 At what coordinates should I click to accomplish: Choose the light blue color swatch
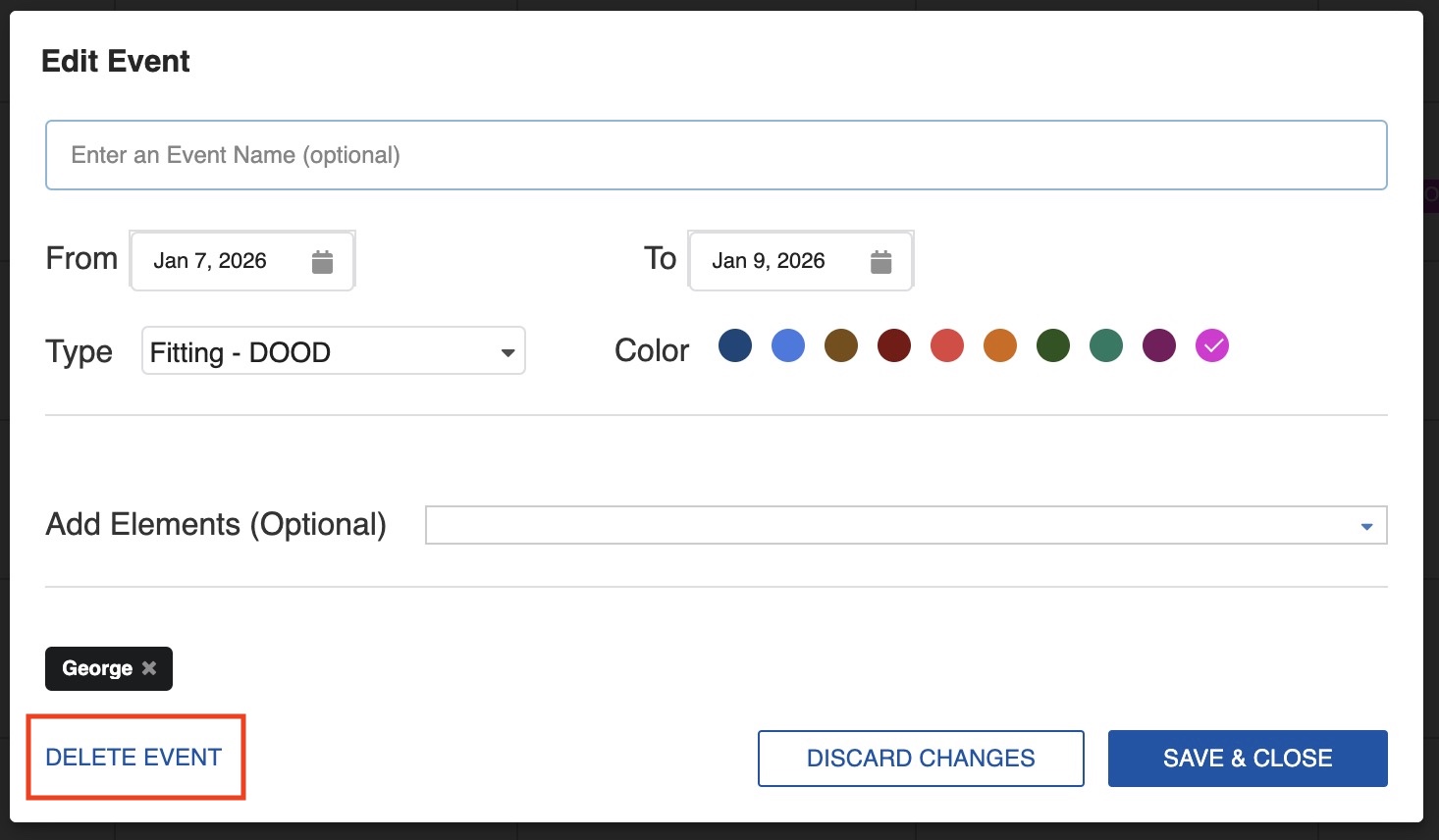coord(788,345)
